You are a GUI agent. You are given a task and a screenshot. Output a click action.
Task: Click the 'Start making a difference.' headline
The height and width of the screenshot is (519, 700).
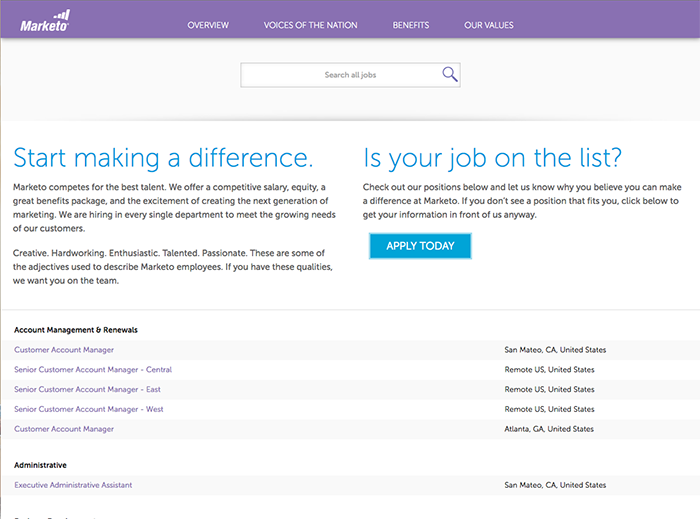point(163,158)
